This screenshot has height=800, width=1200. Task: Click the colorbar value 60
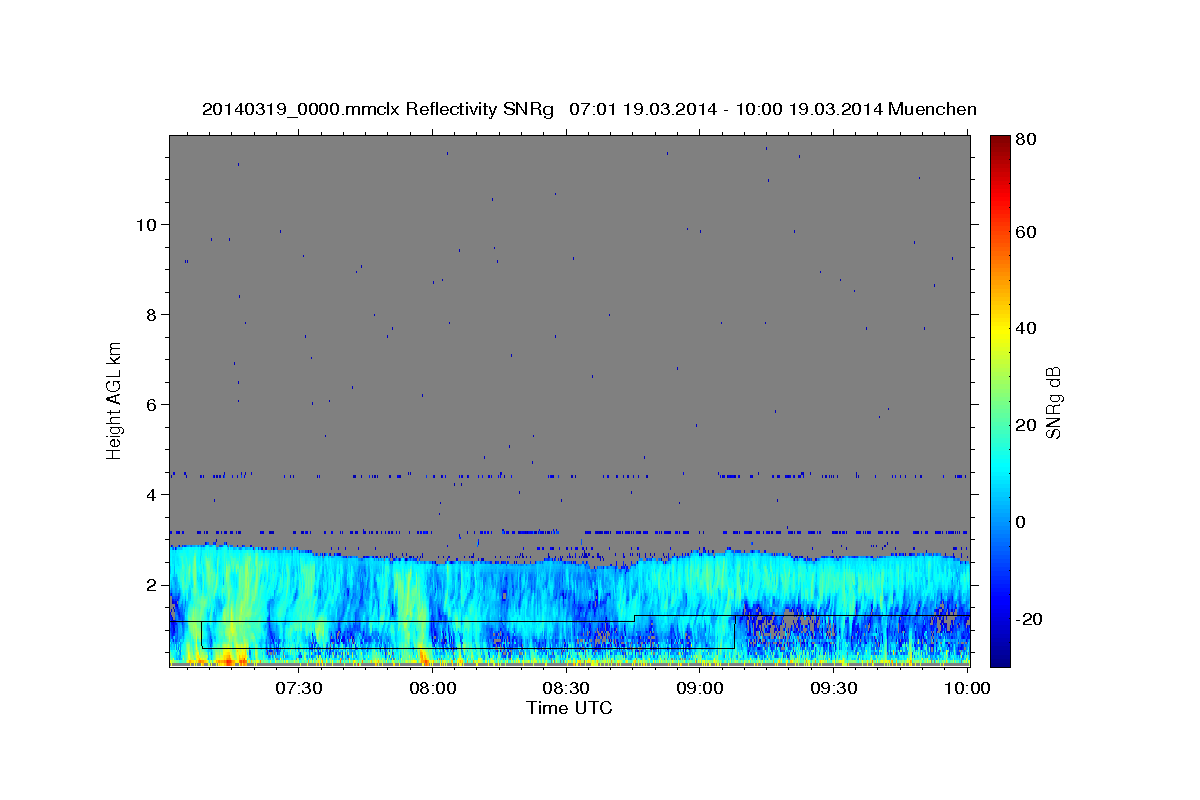pyautogui.click(x=1025, y=232)
